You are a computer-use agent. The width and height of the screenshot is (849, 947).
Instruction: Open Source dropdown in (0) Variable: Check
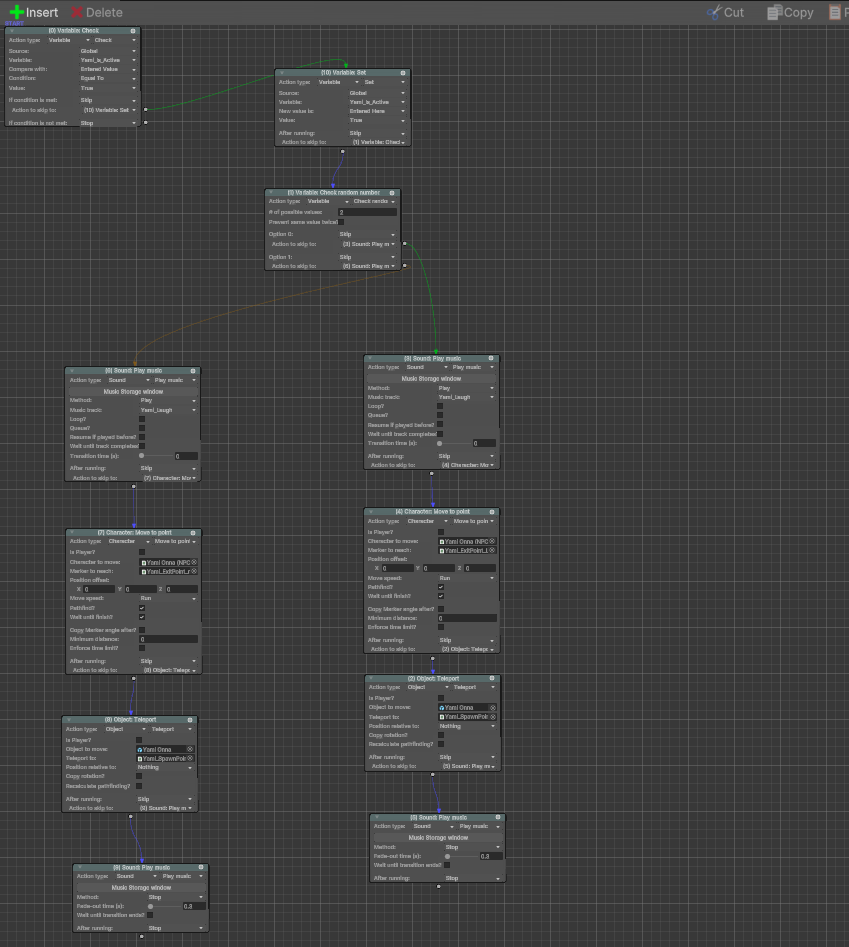(x=108, y=51)
